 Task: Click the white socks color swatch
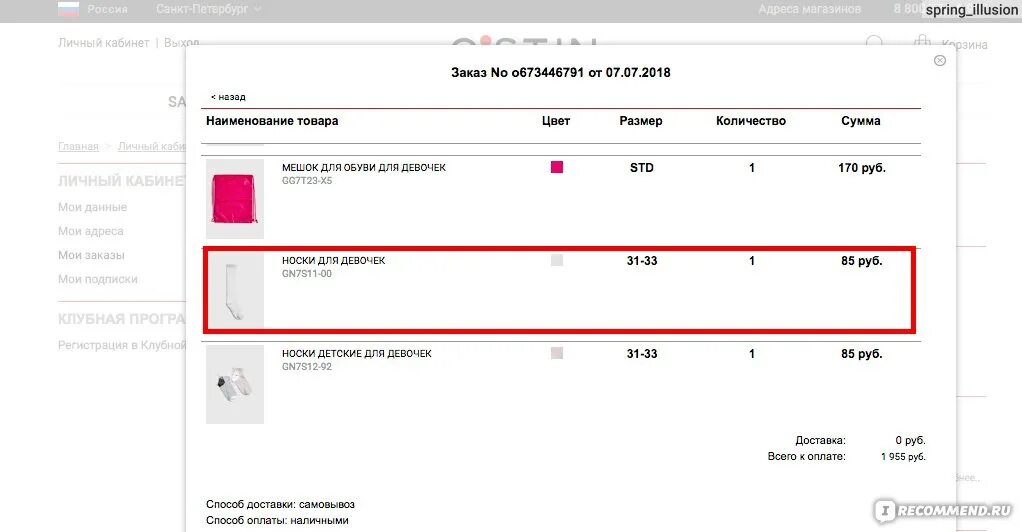[557, 260]
